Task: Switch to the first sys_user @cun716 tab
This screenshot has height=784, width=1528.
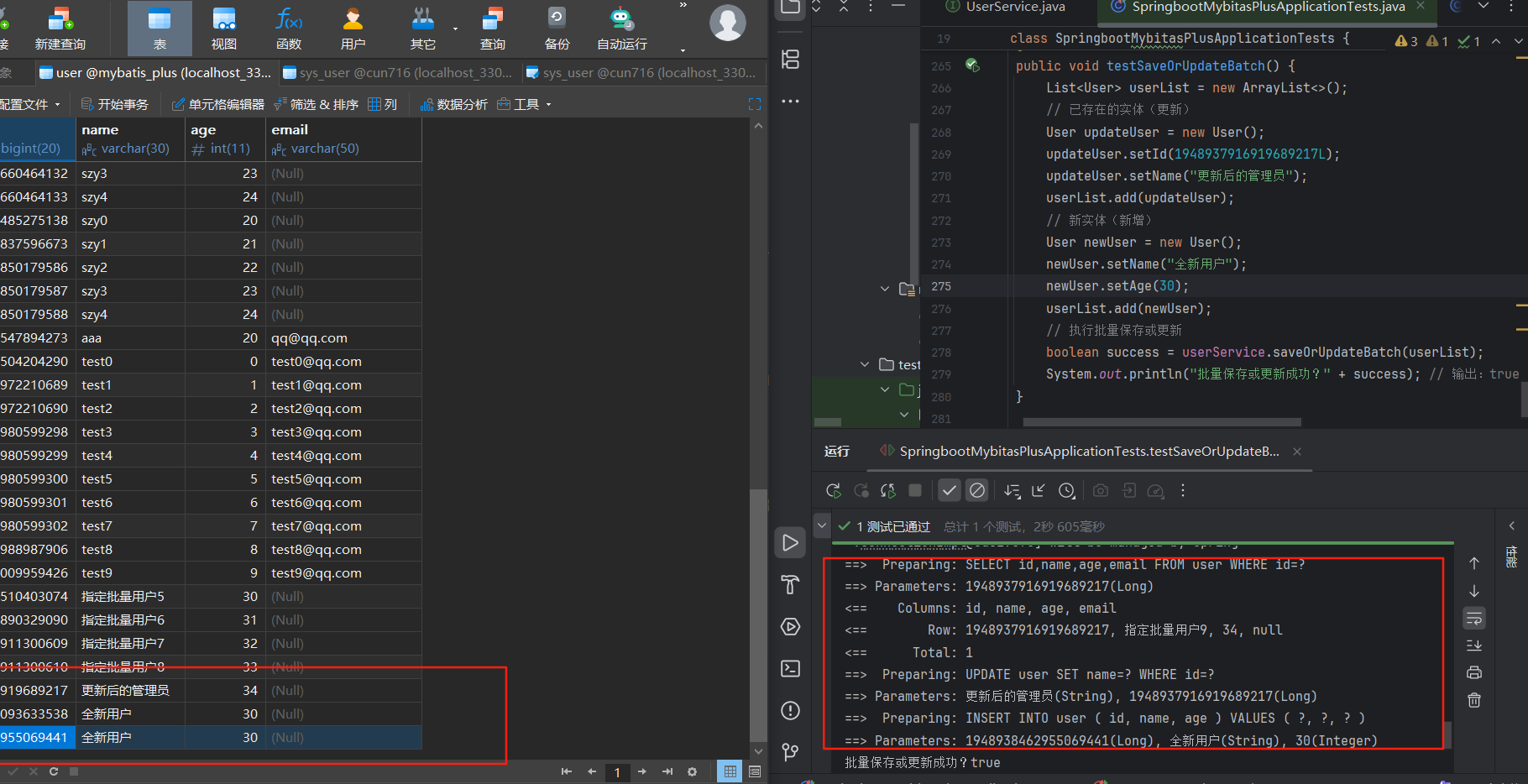Action: tap(398, 73)
